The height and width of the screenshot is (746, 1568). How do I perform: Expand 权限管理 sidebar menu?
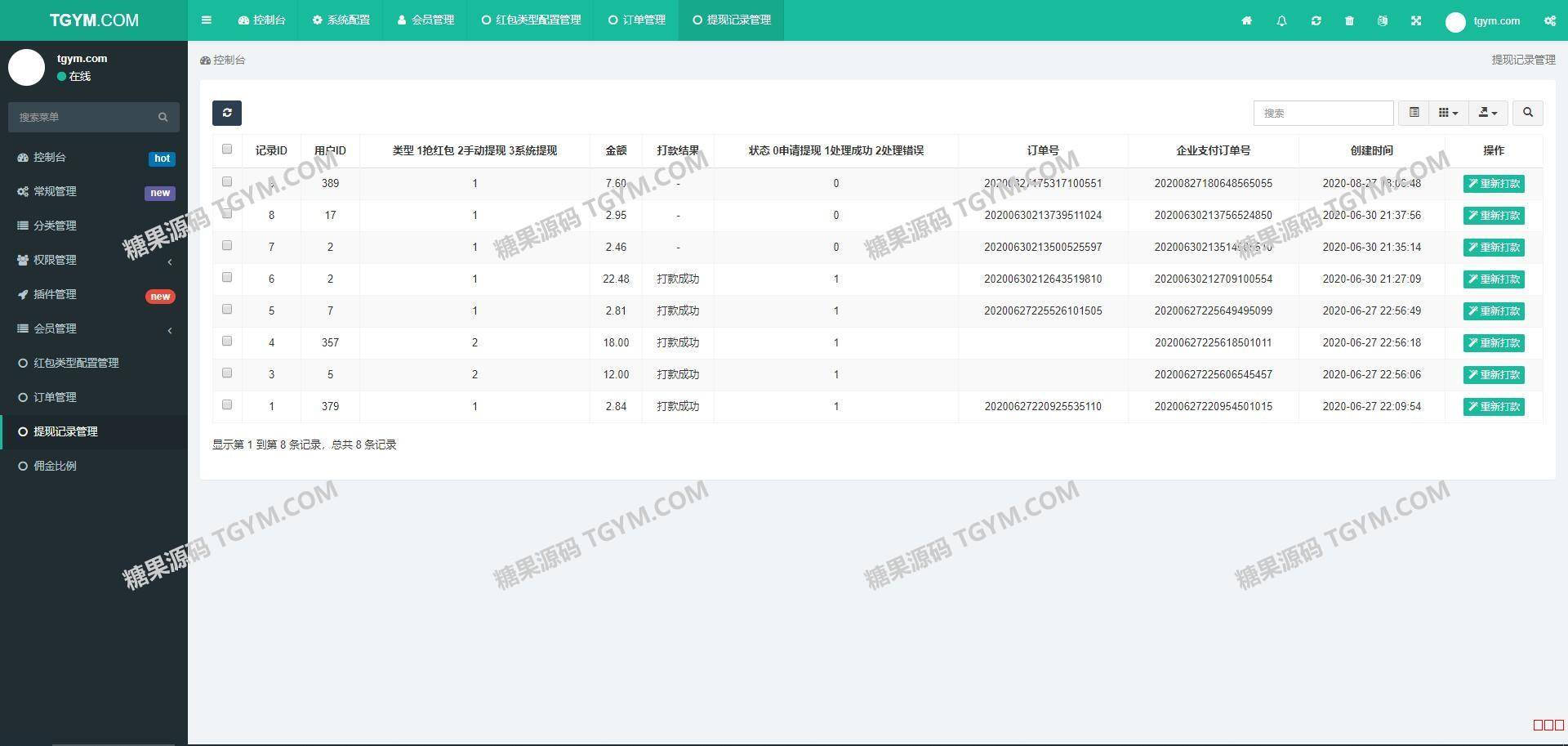coord(94,260)
